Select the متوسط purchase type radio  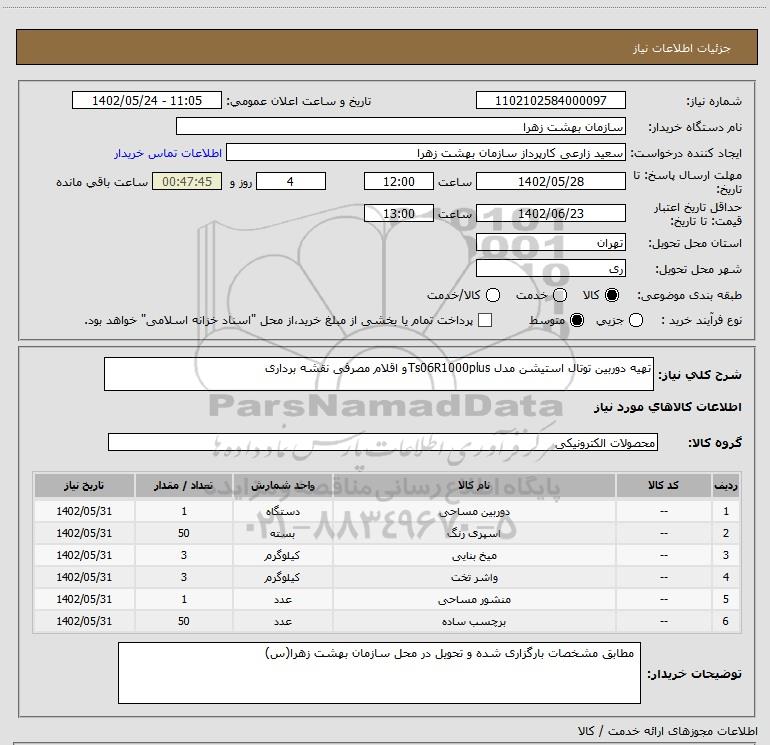(x=577, y=320)
